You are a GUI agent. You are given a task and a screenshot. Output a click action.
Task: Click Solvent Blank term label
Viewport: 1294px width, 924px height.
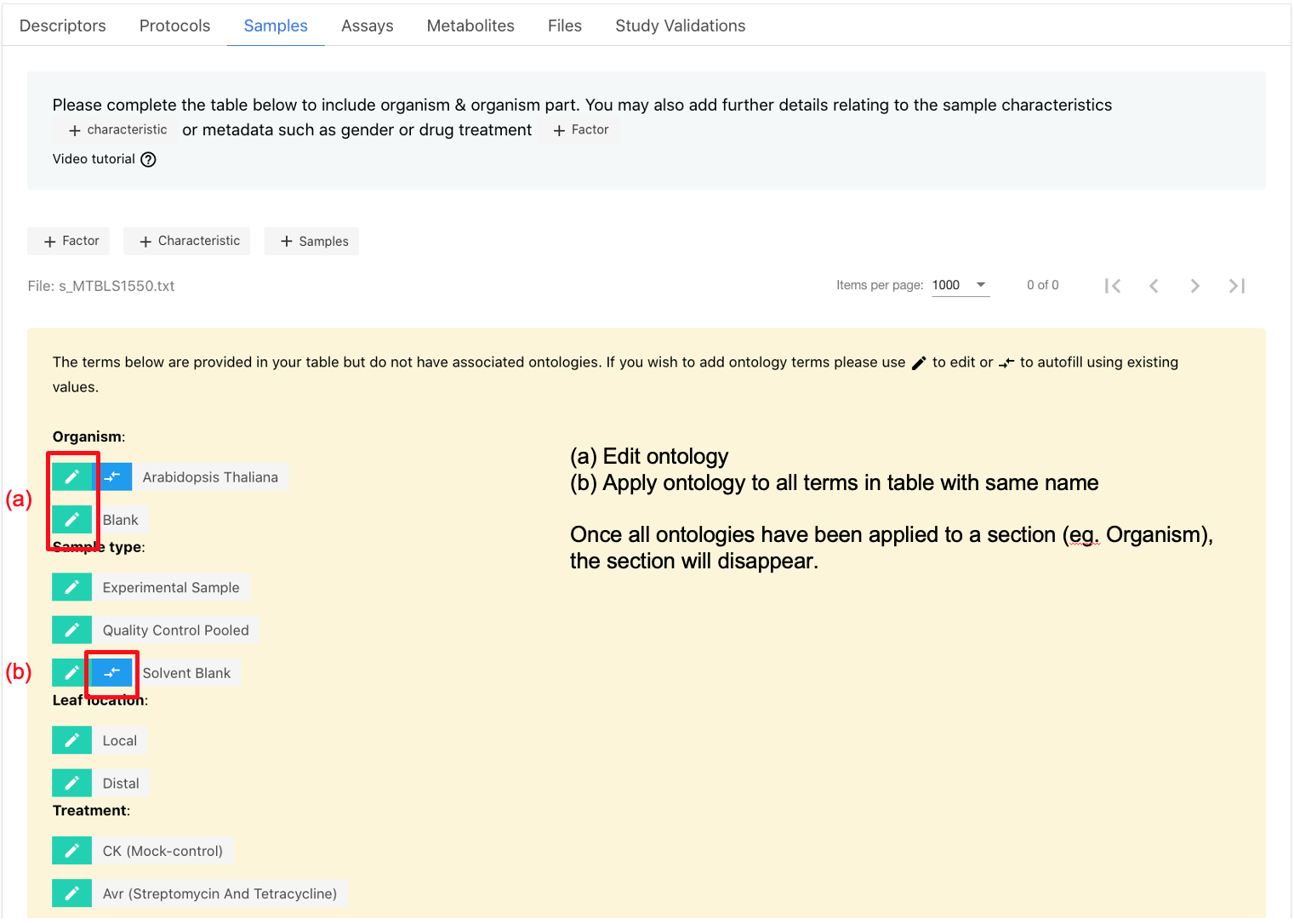186,673
